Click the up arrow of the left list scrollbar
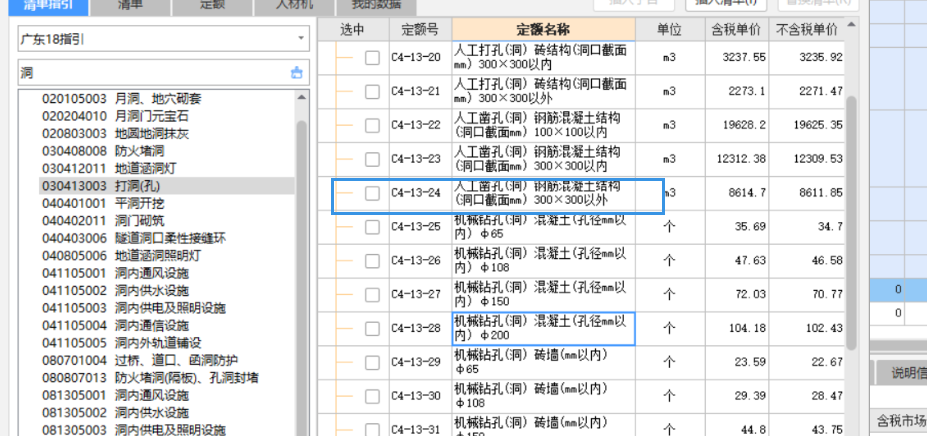The width and height of the screenshot is (927, 436). tap(302, 98)
